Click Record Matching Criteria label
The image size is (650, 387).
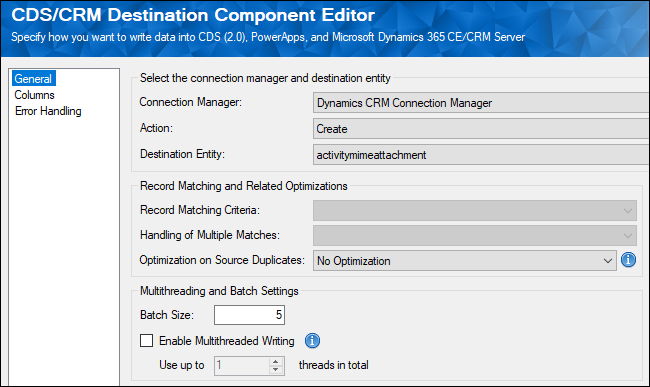coord(200,210)
